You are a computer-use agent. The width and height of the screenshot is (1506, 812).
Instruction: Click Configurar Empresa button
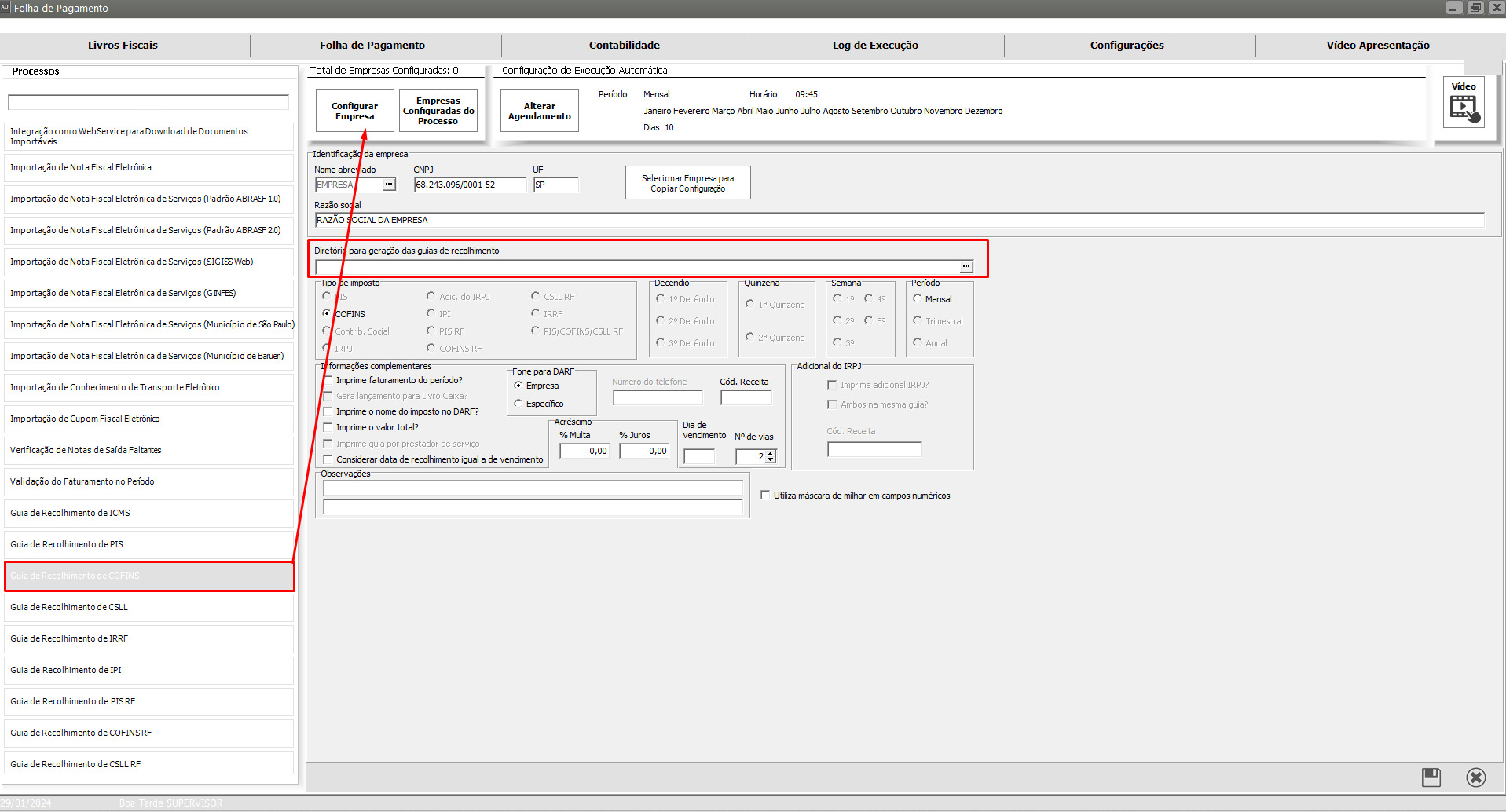355,111
